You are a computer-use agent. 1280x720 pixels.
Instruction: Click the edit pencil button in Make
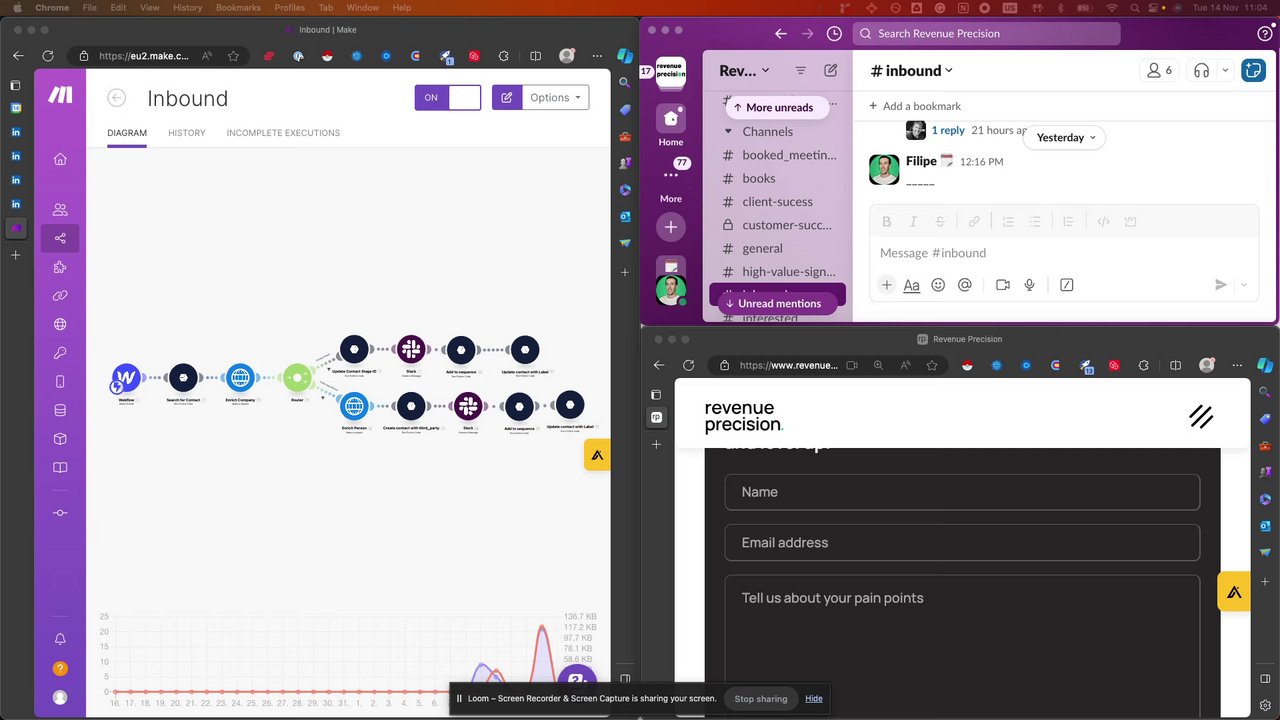[507, 97]
